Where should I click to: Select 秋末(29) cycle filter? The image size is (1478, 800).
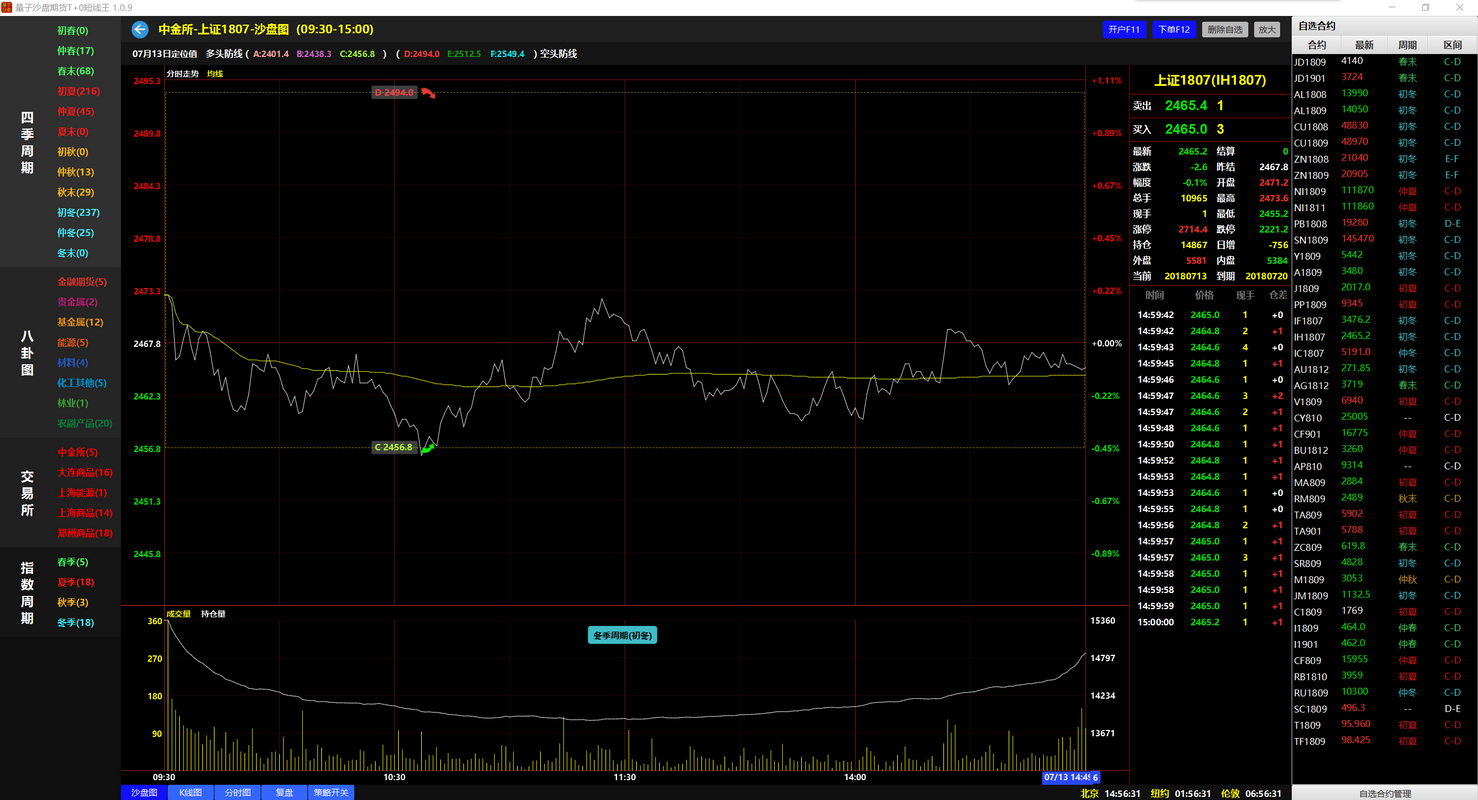tap(75, 192)
